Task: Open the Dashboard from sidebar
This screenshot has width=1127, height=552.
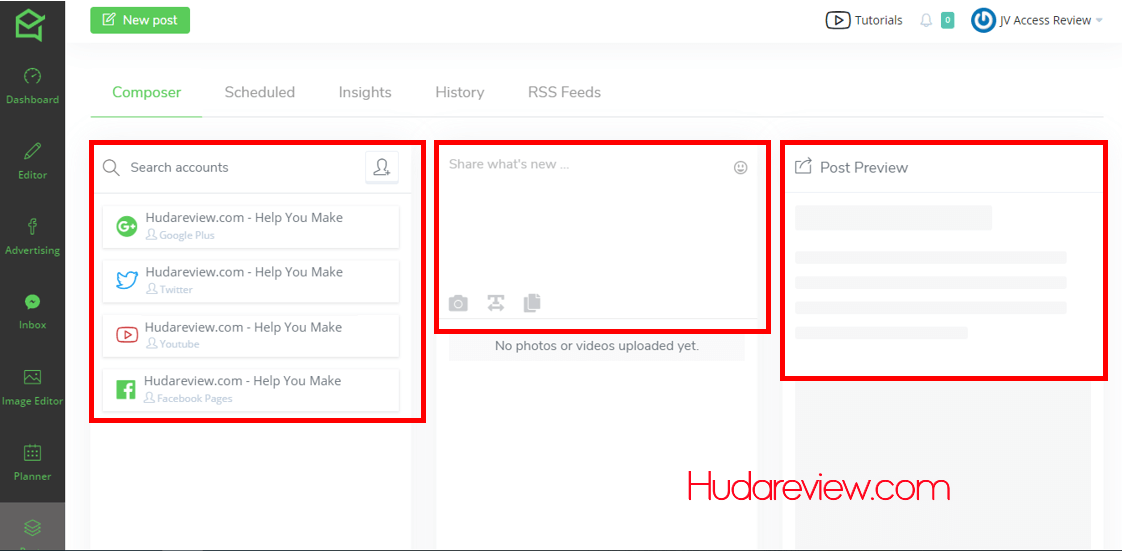Action: (x=32, y=85)
